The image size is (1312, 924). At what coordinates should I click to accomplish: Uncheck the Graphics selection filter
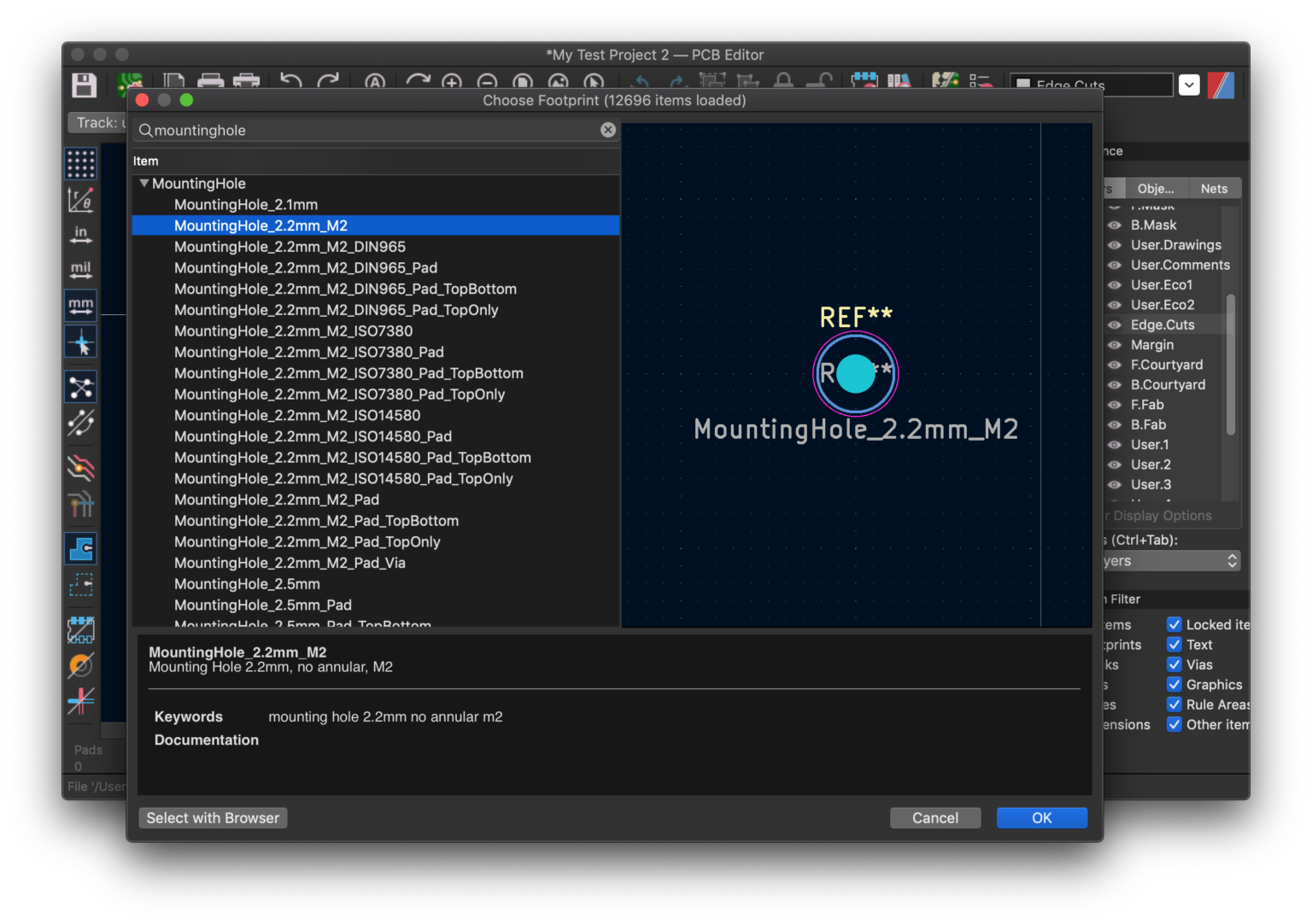click(1174, 684)
